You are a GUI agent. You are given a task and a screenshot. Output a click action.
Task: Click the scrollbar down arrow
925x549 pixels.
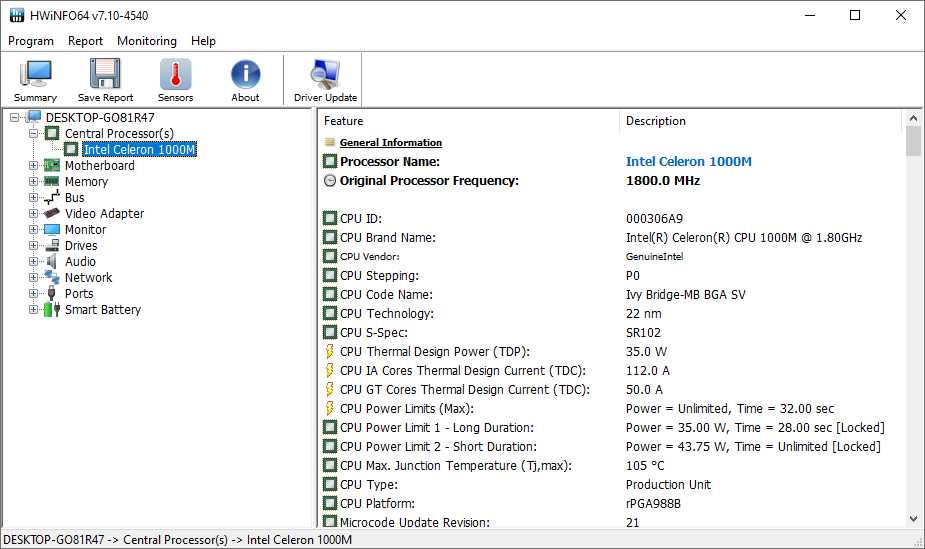point(913,519)
